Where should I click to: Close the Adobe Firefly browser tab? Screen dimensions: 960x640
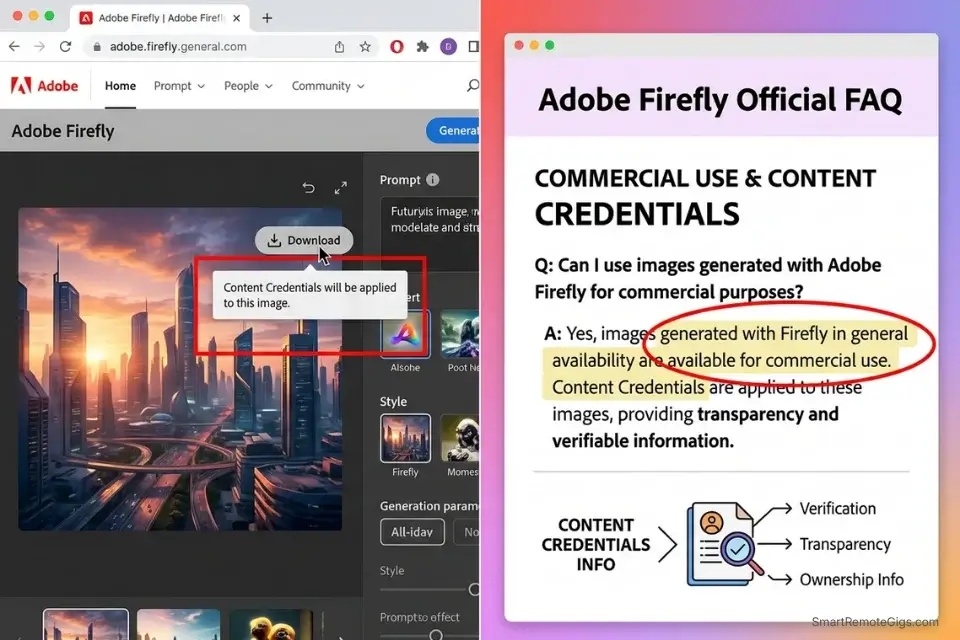tap(236, 18)
